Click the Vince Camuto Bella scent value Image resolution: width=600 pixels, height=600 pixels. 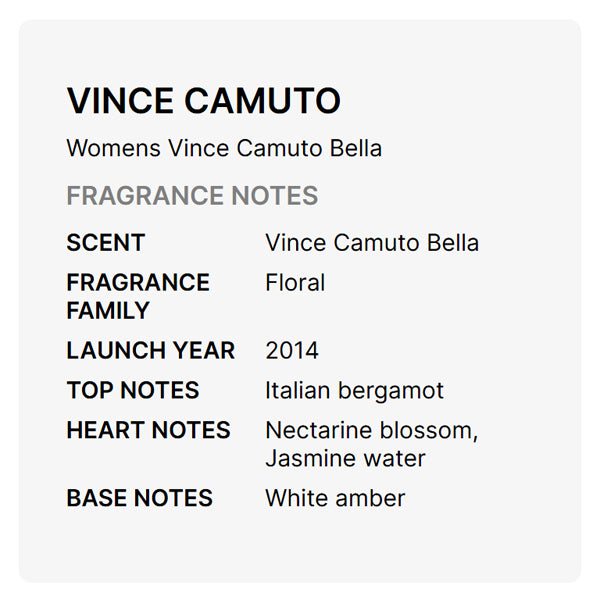click(x=372, y=243)
